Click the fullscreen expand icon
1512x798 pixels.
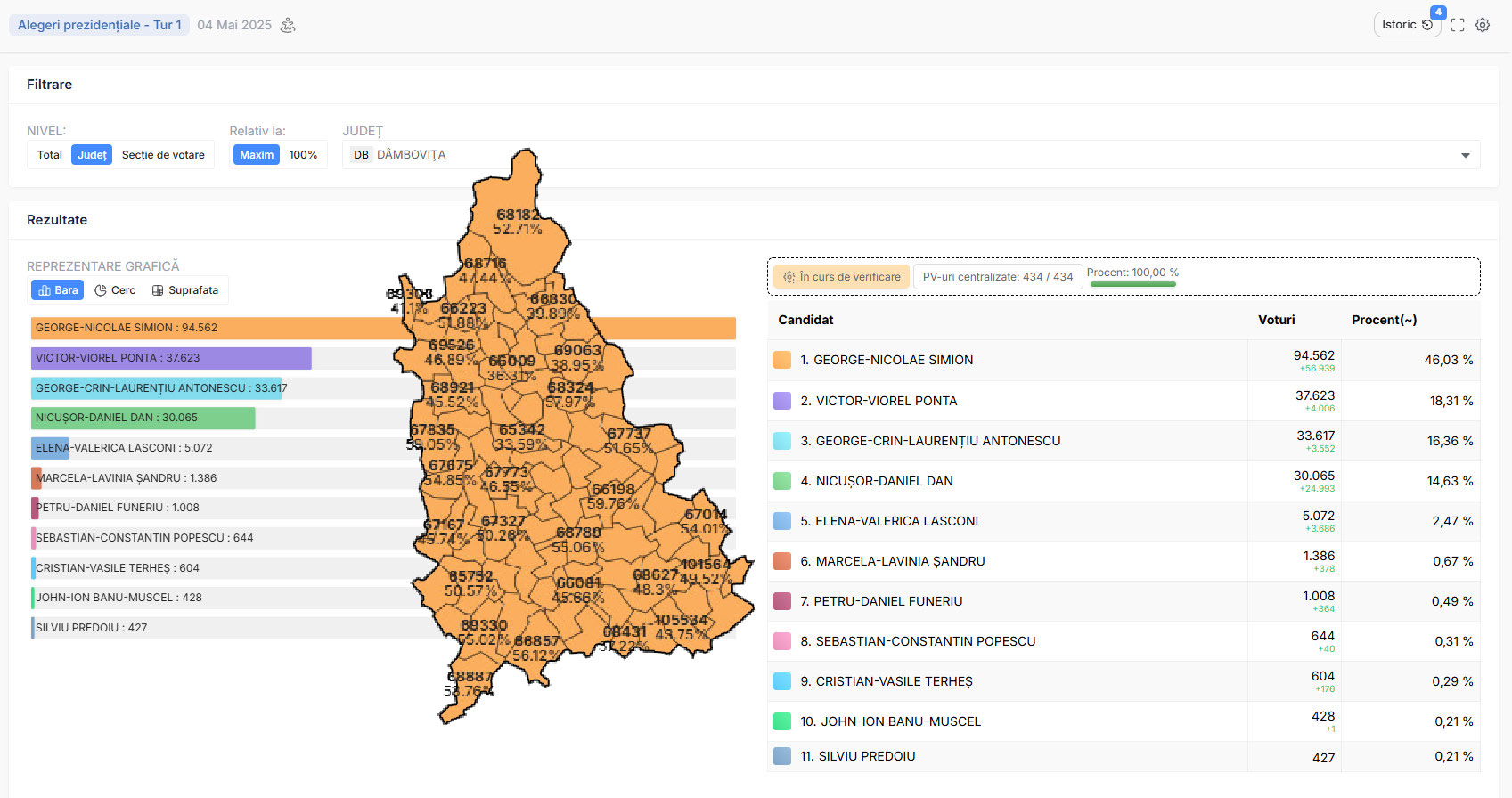click(1458, 25)
